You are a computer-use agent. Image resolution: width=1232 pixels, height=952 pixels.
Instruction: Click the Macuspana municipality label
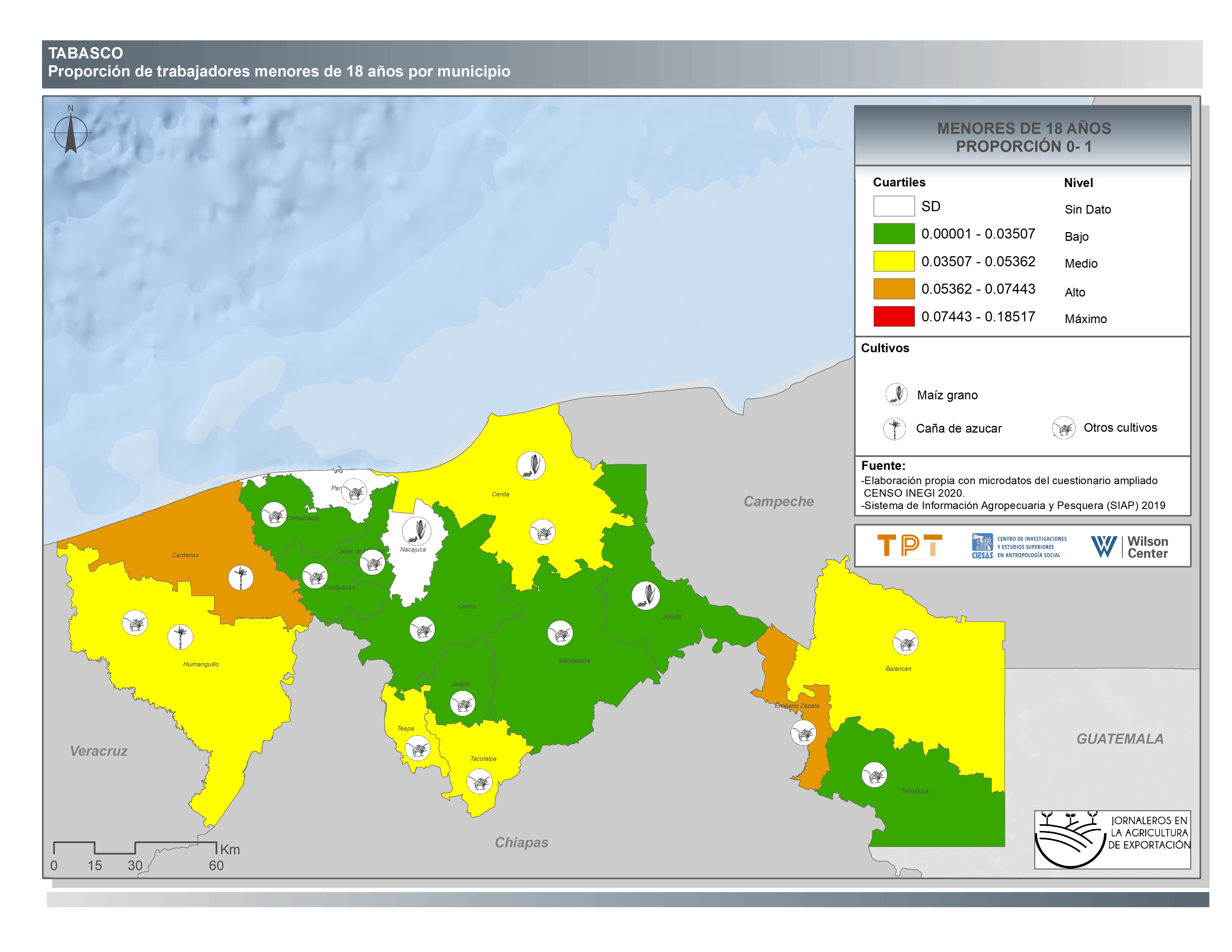(574, 661)
